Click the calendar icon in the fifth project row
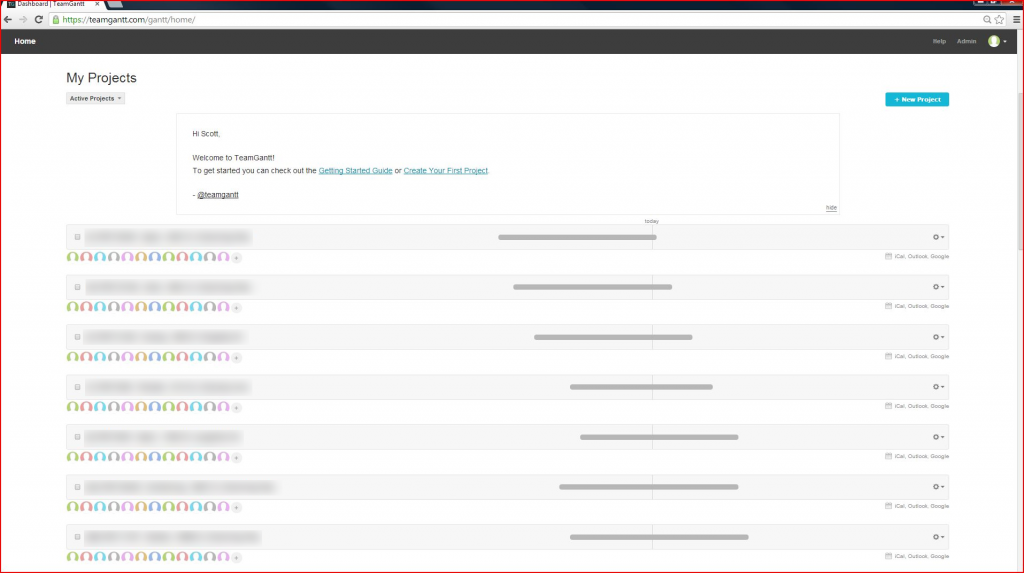Screen dimensions: 1024x573 pyautogui.click(x=888, y=456)
